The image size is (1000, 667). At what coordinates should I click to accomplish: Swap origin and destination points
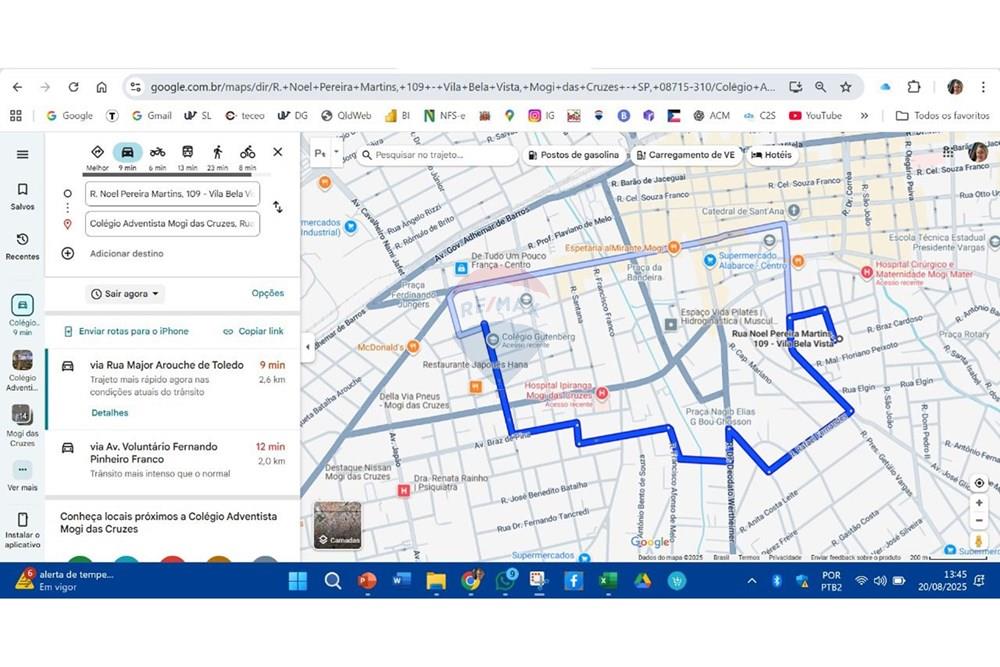277,207
